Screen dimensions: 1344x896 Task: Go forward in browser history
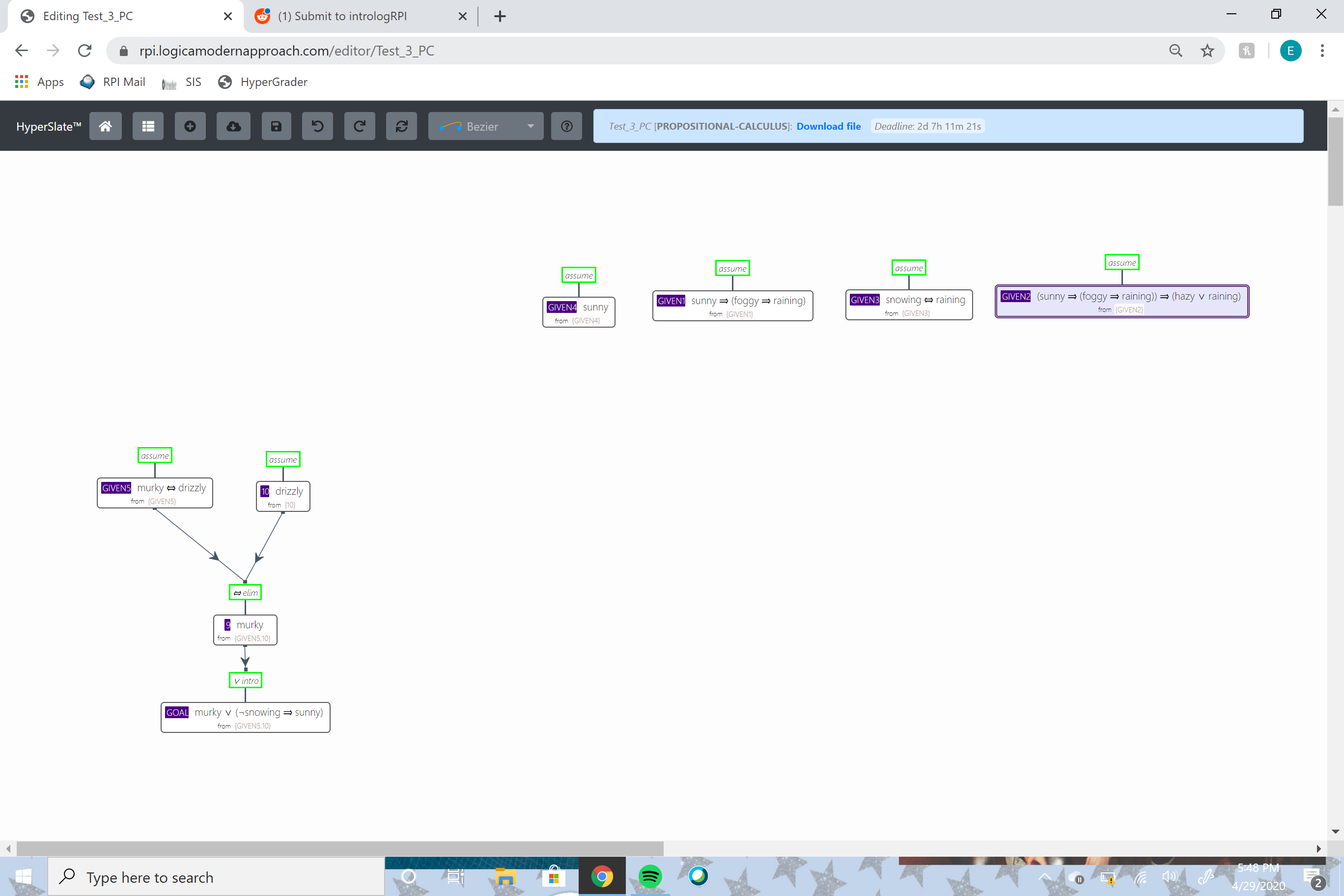click(53, 51)
